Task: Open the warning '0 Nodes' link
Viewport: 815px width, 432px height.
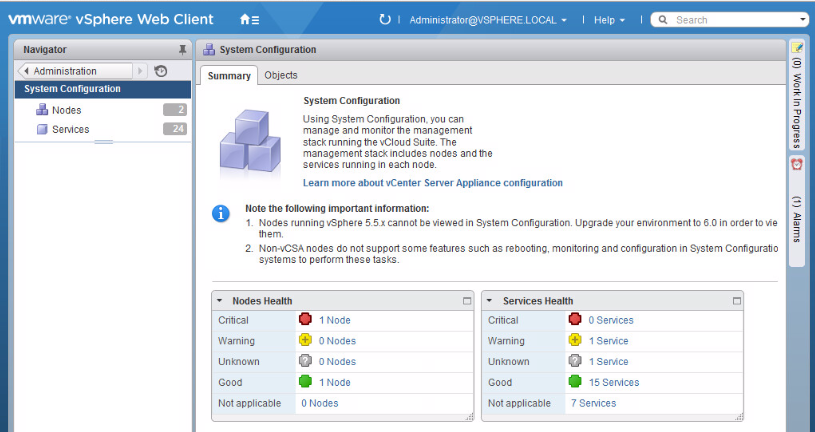Action: 337,341
